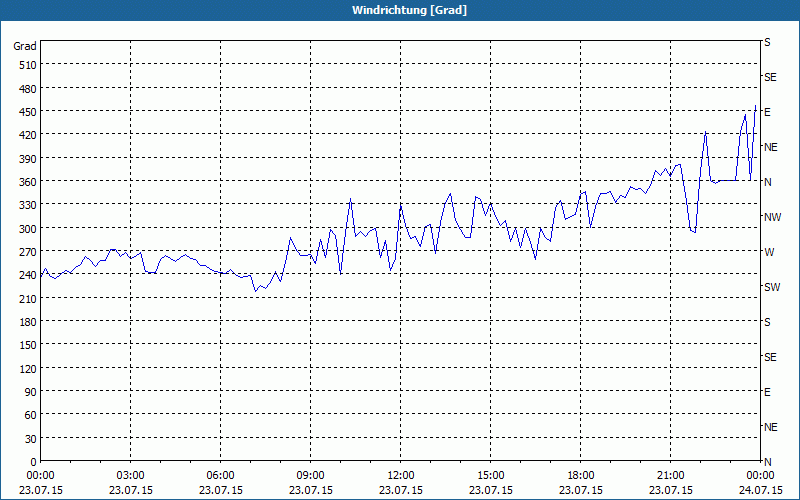Select the 300 value on the degree axis
The width and height of the screenshot is (800, 500).
tap(29, 229)
